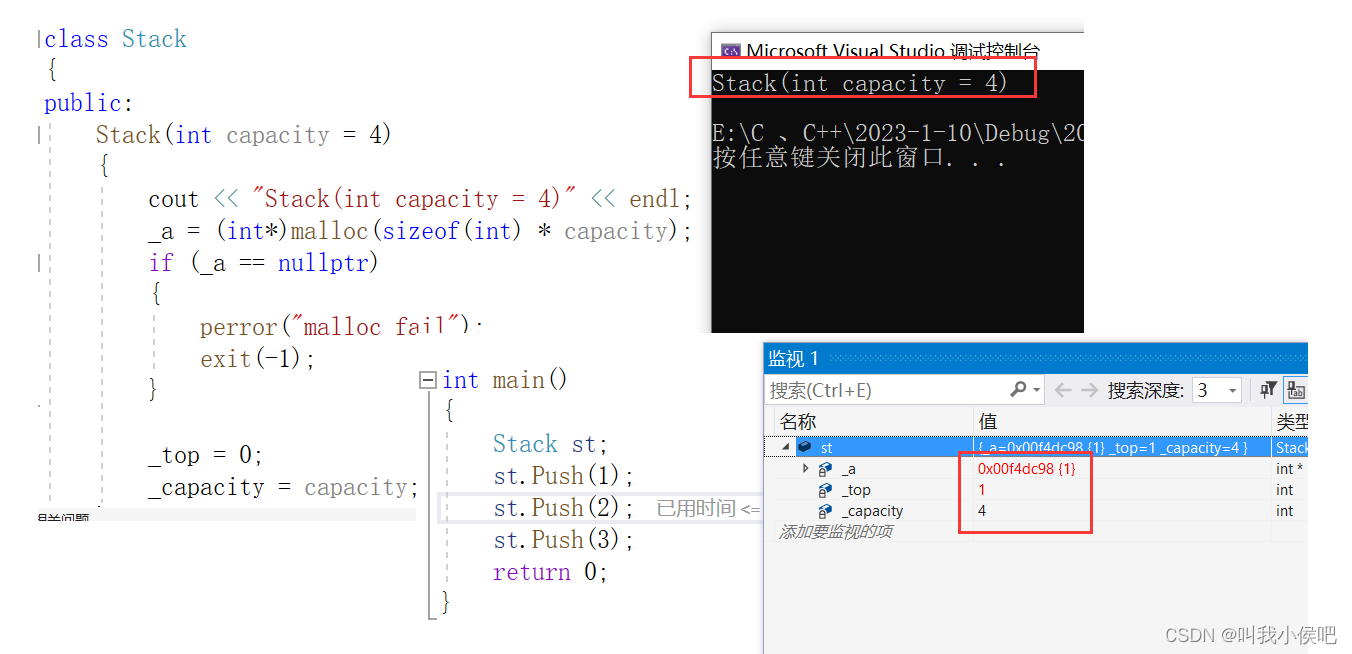Click the _top private field icon
This screenshot has width=1352, height=654.
coord(825,490)
